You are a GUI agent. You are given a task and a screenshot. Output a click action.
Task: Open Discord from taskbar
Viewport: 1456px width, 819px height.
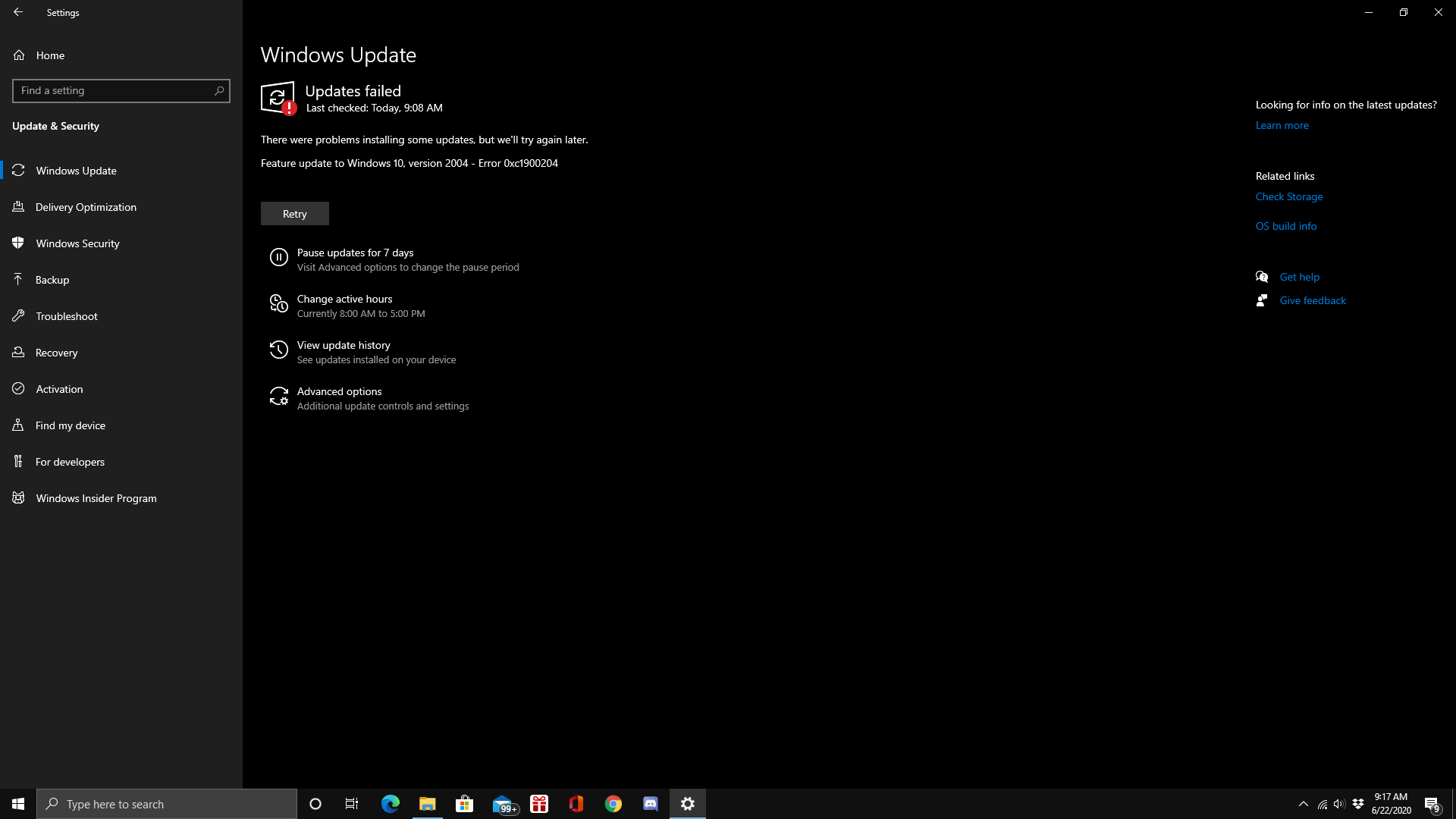click(651, 804)
